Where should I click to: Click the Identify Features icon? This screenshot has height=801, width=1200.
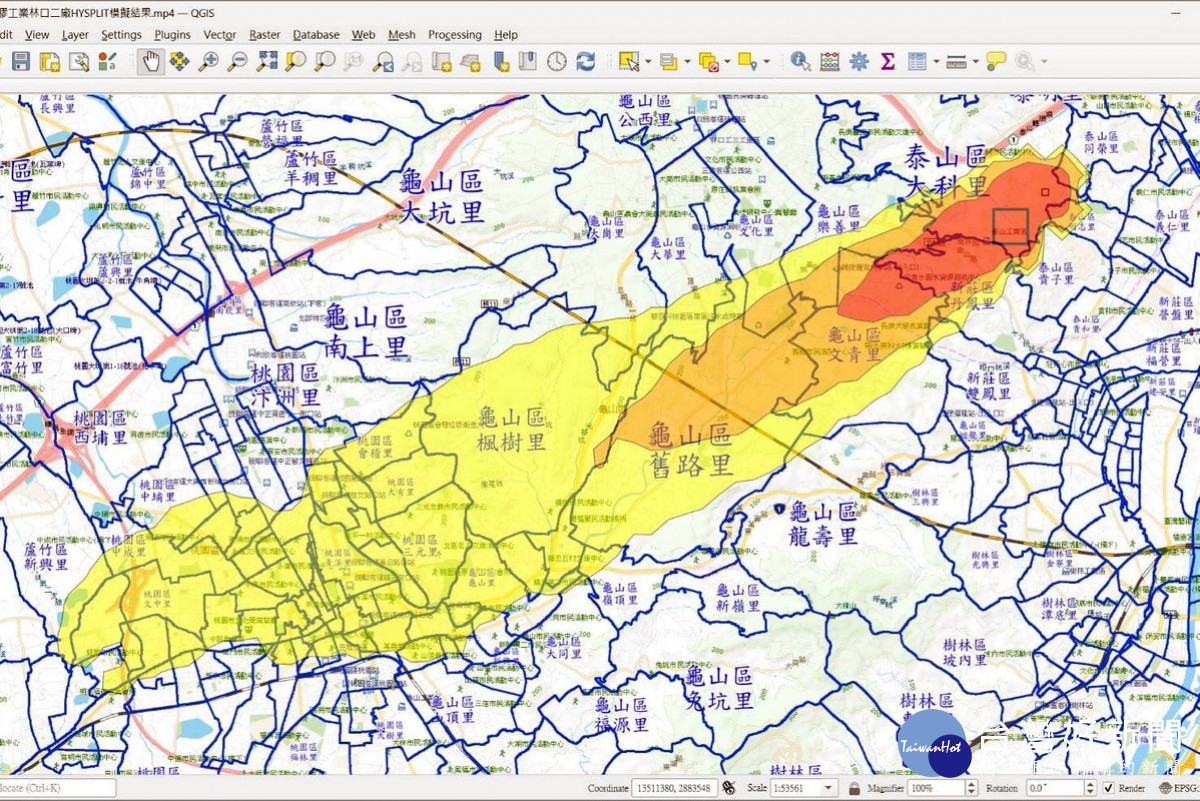click(x=800, y=62)
